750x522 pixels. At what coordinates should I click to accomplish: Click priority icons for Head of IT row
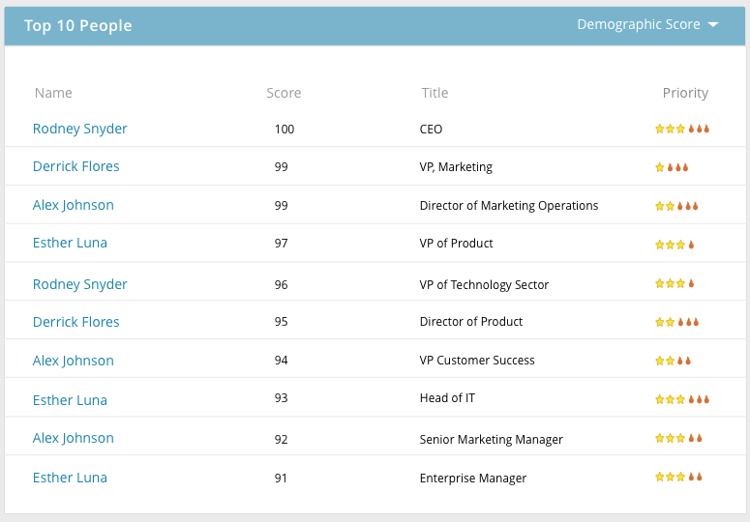pyautogui.click(x=682, y=399)
